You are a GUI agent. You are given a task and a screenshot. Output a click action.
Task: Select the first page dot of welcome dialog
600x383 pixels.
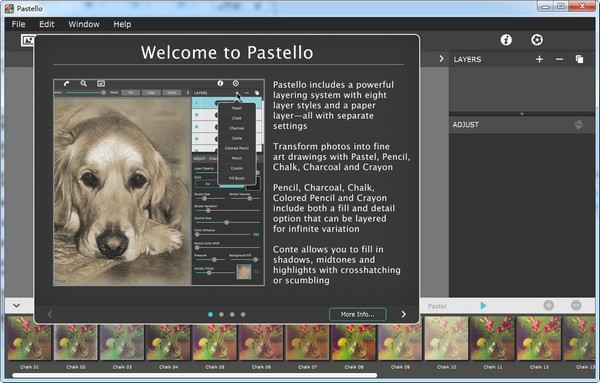[210, 315]
